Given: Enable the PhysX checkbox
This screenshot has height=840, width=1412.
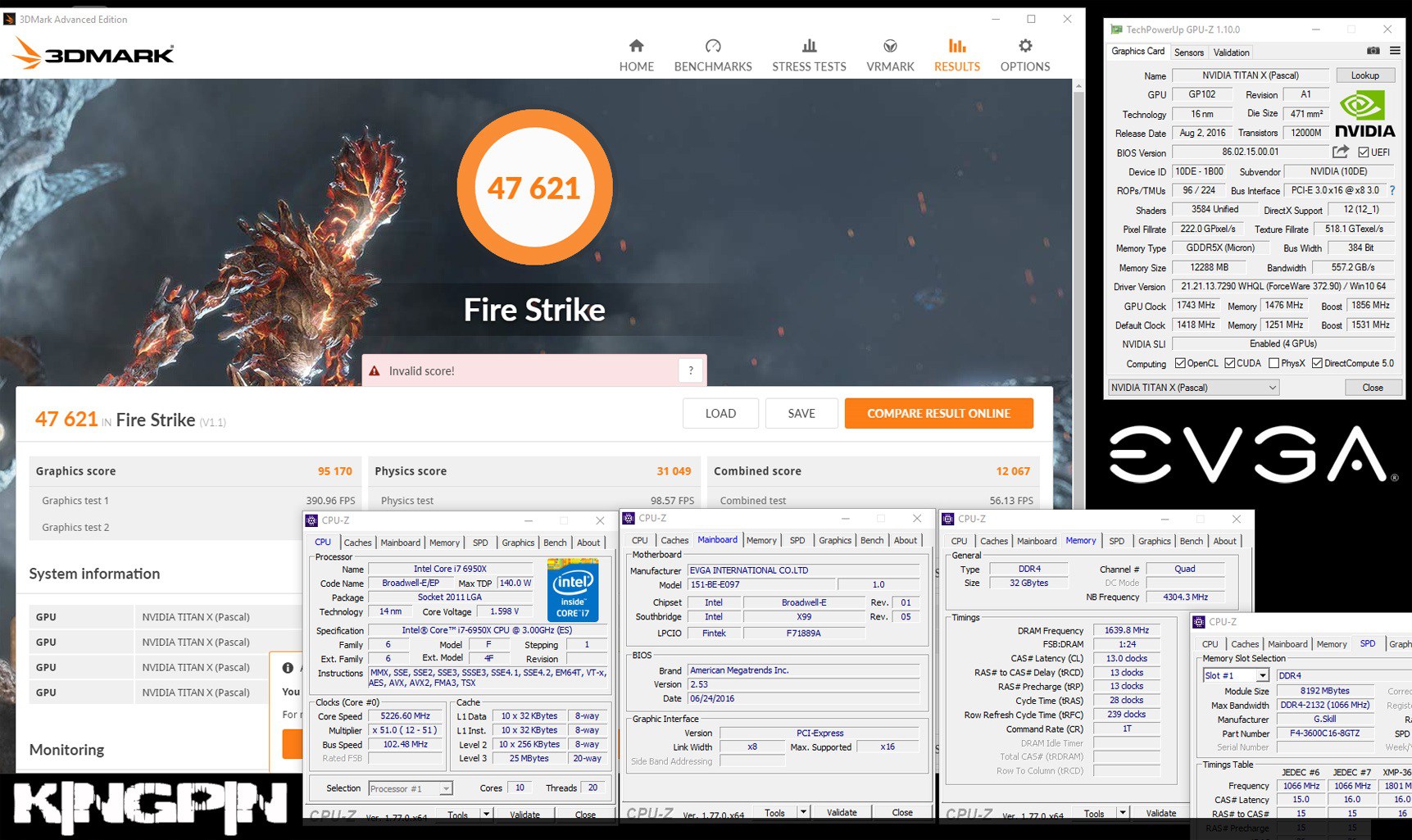Looking at the screenshot, I should 1274,363.
